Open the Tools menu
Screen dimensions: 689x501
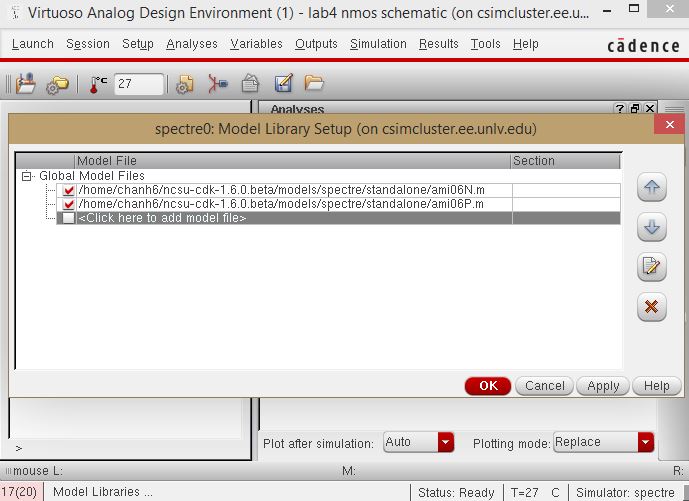coord(486,44)
